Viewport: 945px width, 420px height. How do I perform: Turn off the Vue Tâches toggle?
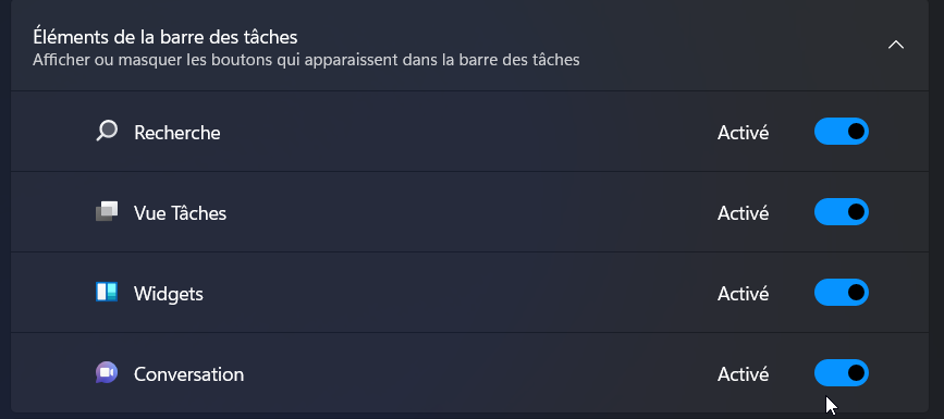[x=841, y=212]
